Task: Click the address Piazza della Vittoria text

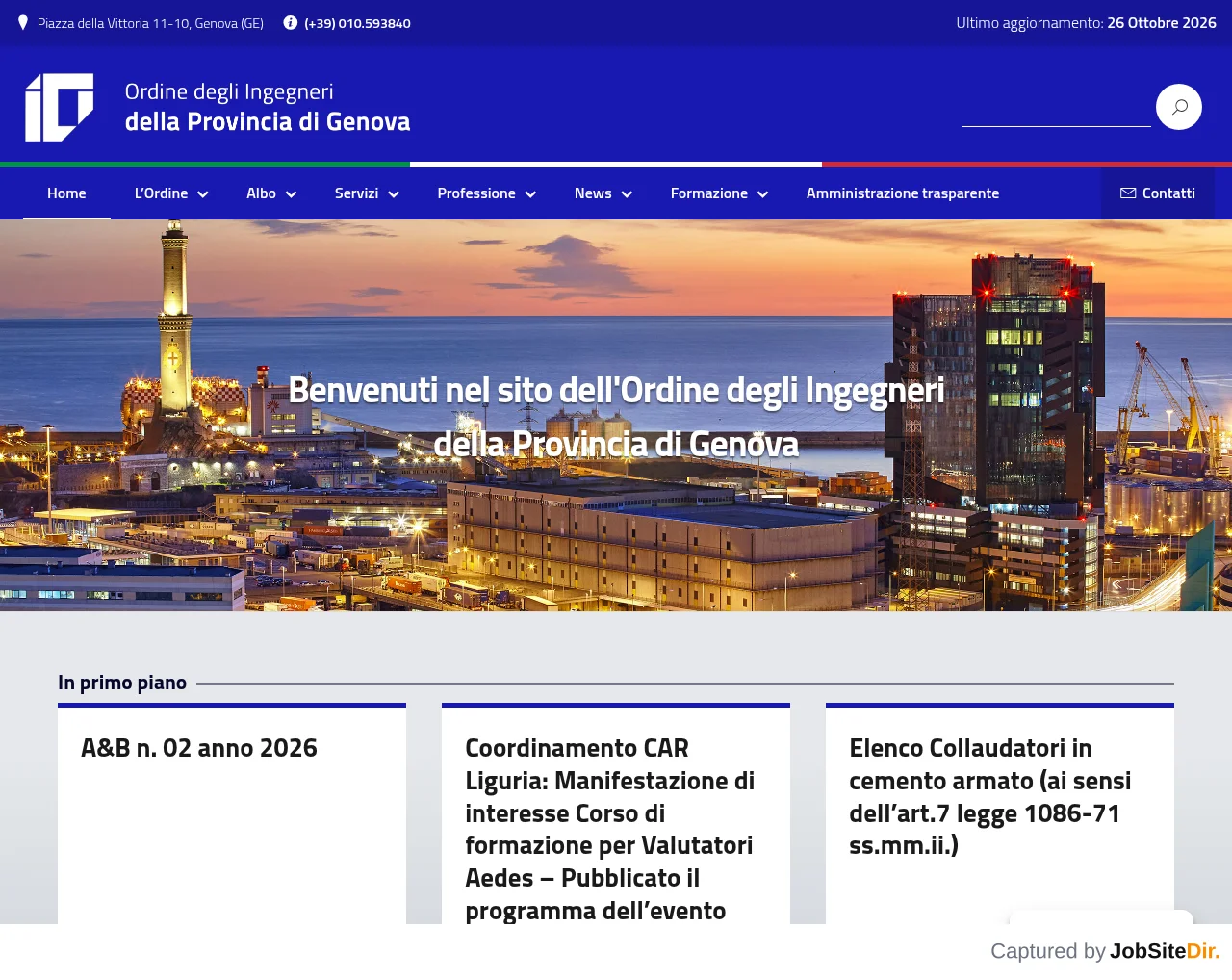Action: [150, 23]
